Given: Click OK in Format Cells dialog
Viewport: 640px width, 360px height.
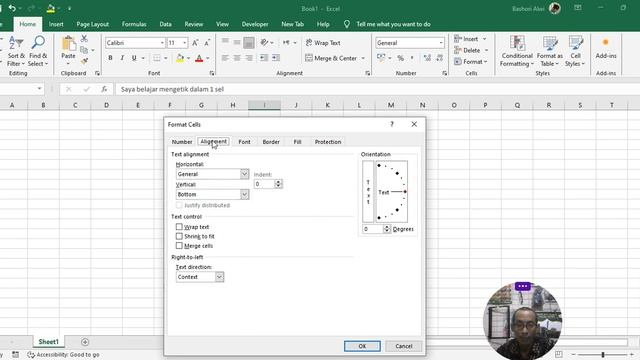Looking at the screenshot, I should pos(362,346).
